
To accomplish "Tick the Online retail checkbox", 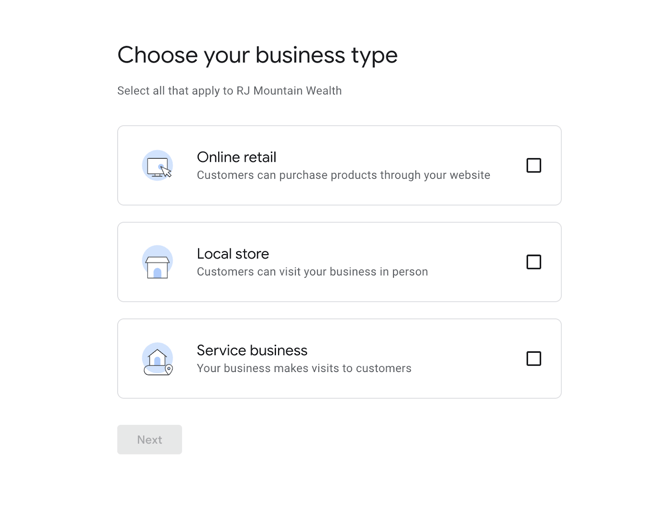I will [x=533, y=166].
